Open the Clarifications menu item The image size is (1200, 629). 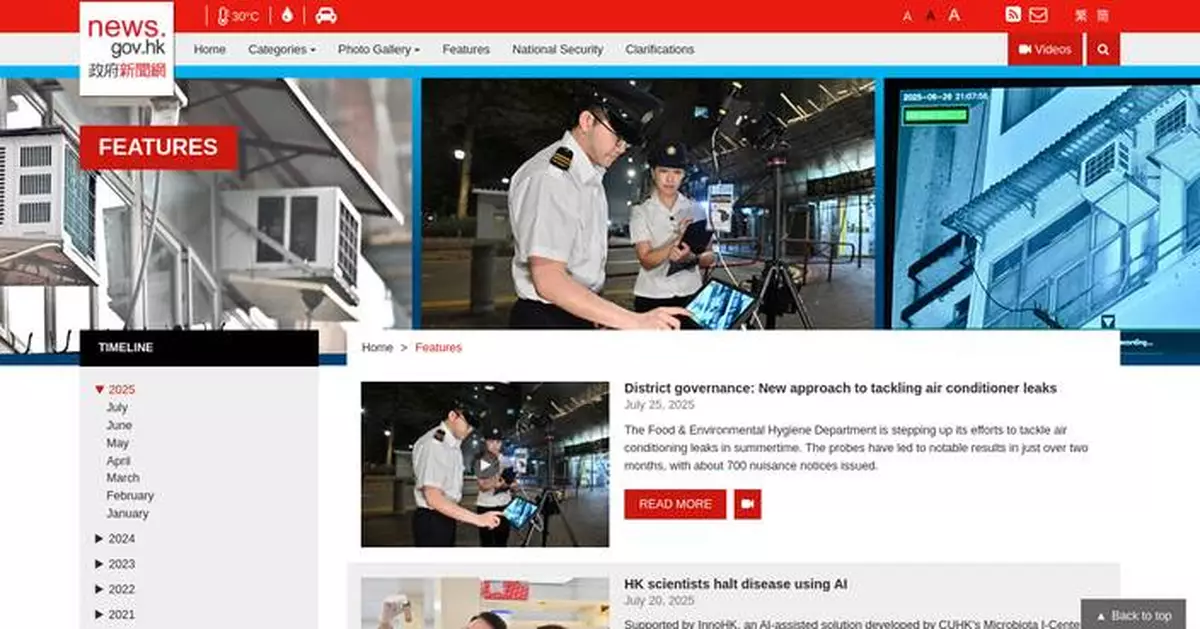click(x=659, y=49)
